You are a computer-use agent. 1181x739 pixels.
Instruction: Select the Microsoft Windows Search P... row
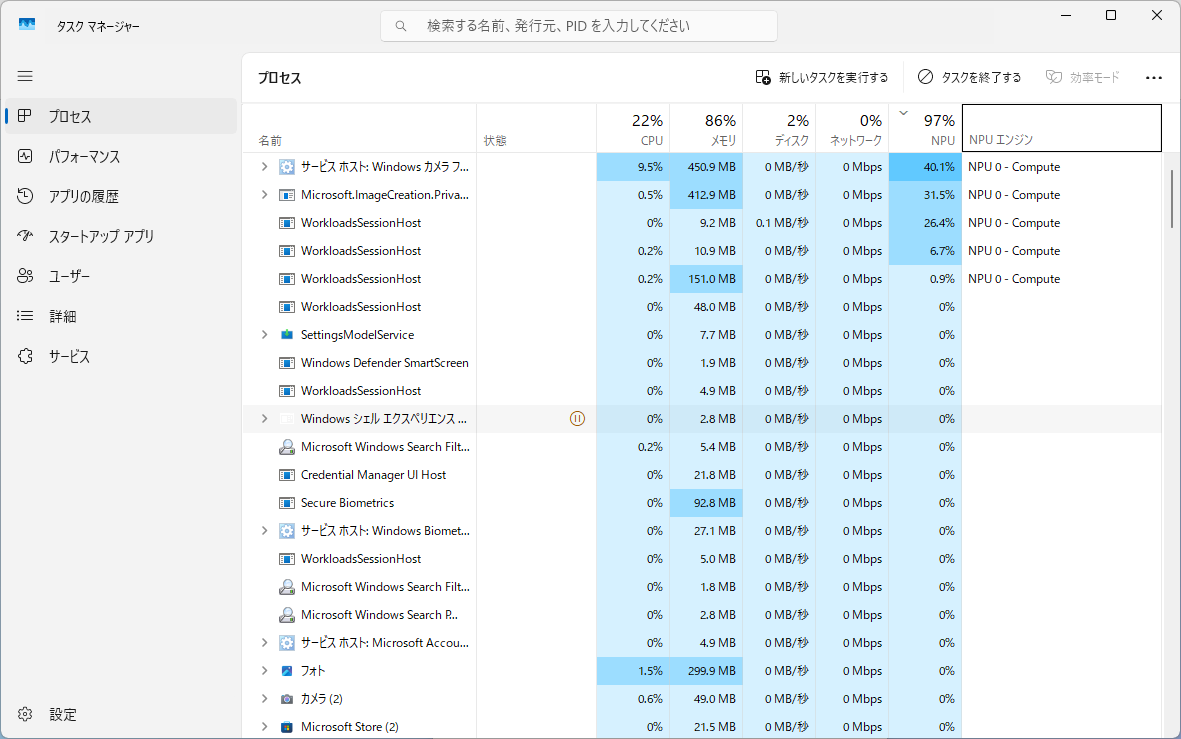tap(702, 615)
